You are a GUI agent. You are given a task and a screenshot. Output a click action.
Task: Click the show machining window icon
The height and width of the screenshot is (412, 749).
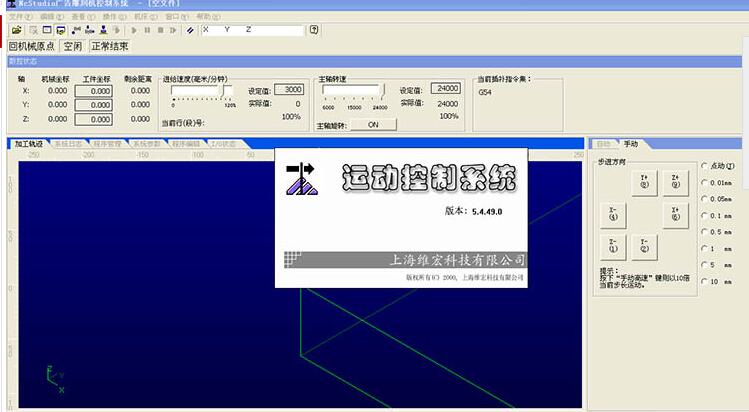[x=61, y=30]
